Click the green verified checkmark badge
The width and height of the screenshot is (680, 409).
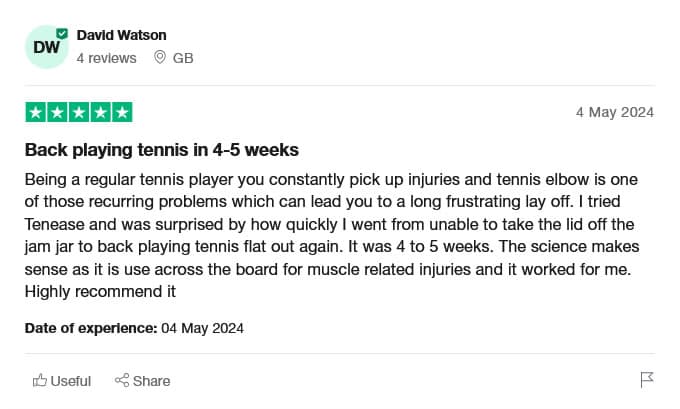pos(62,33)
